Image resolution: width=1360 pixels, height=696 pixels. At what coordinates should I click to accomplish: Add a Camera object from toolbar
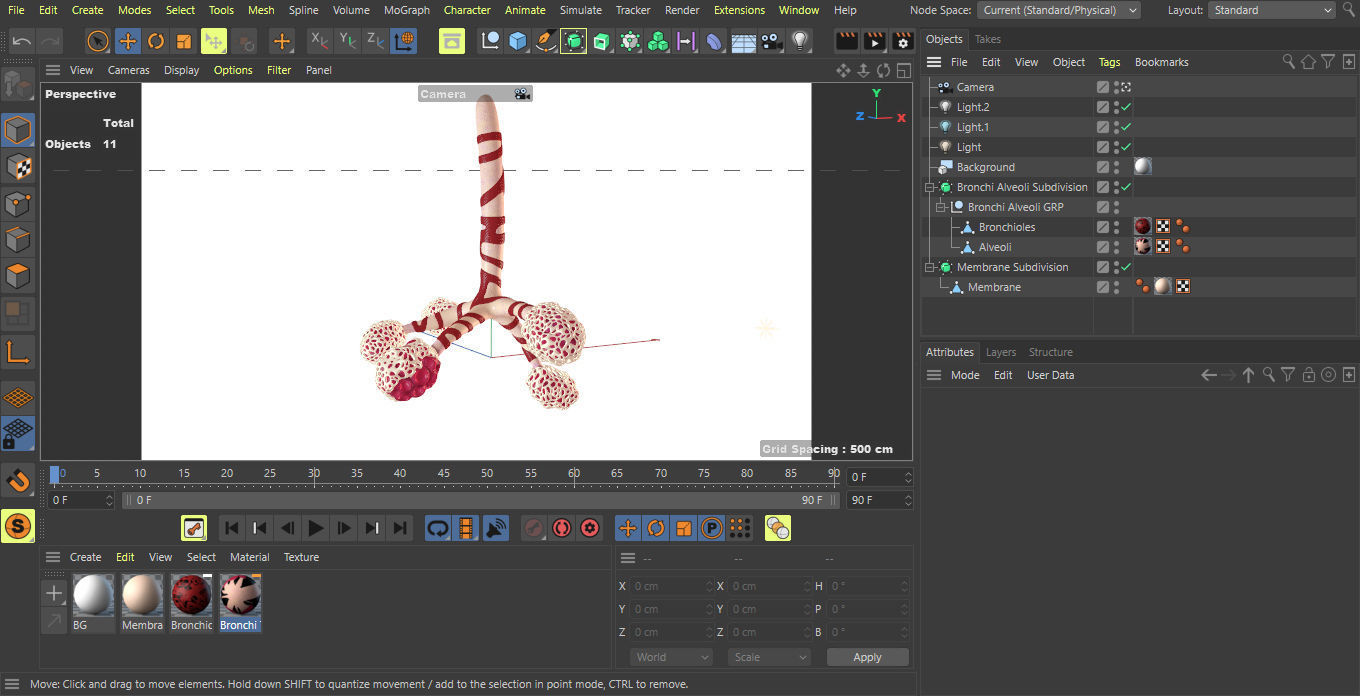pyautogui.click(x=771, y=41)
